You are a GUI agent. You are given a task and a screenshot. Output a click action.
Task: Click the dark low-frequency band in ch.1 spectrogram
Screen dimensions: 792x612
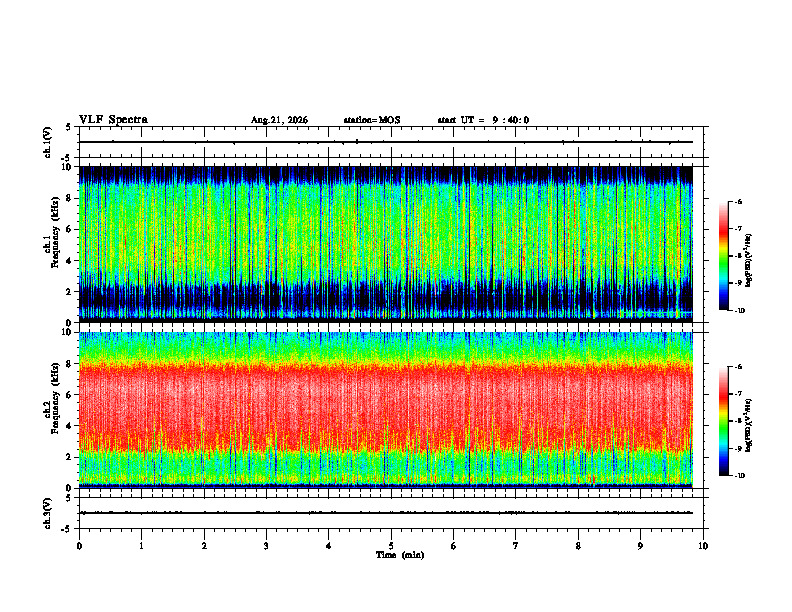point(386,298)
